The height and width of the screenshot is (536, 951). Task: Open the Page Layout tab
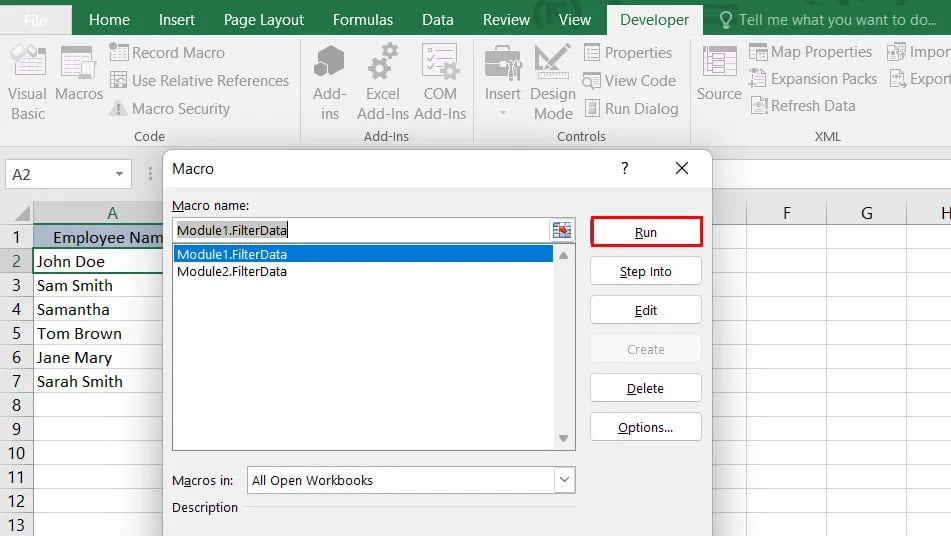(264, 20)
